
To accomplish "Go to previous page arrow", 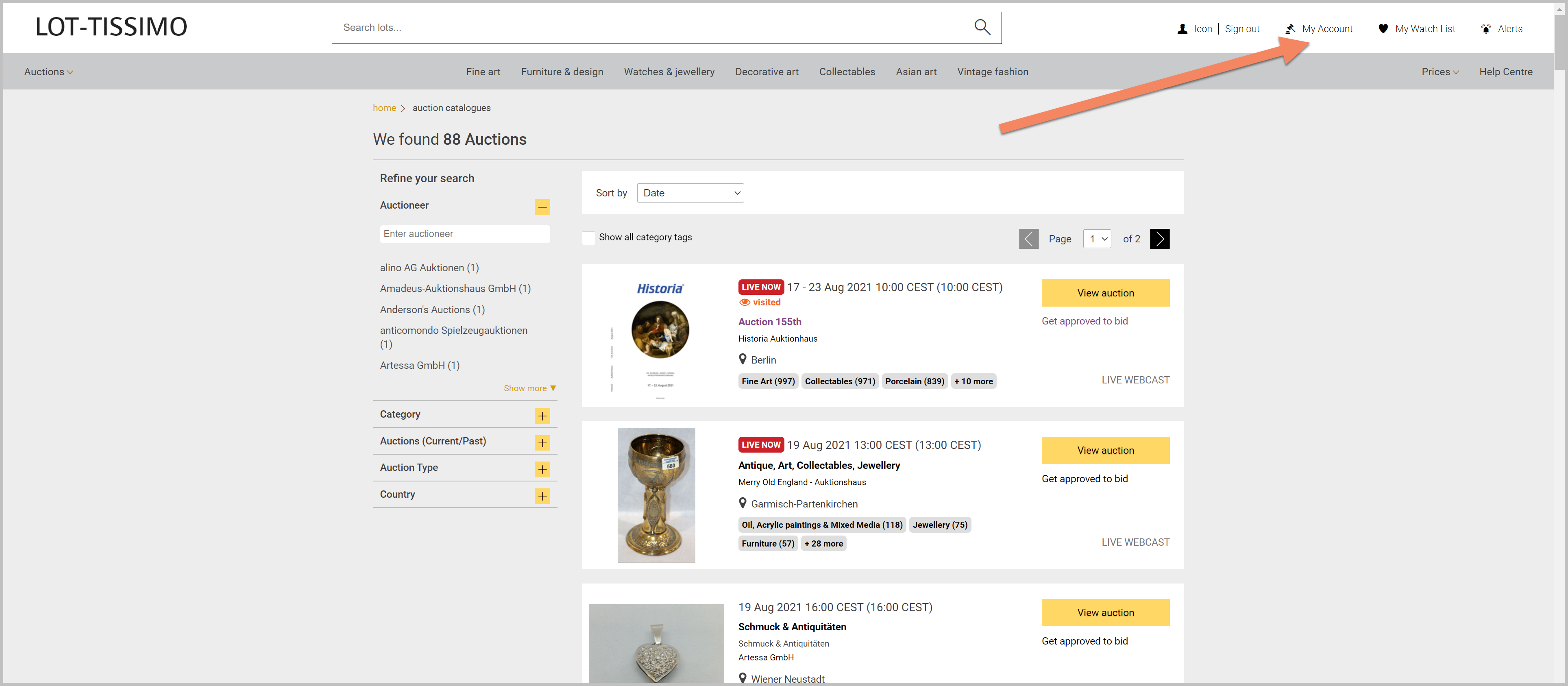I will pyautogui.click(x=1029, y=239).
